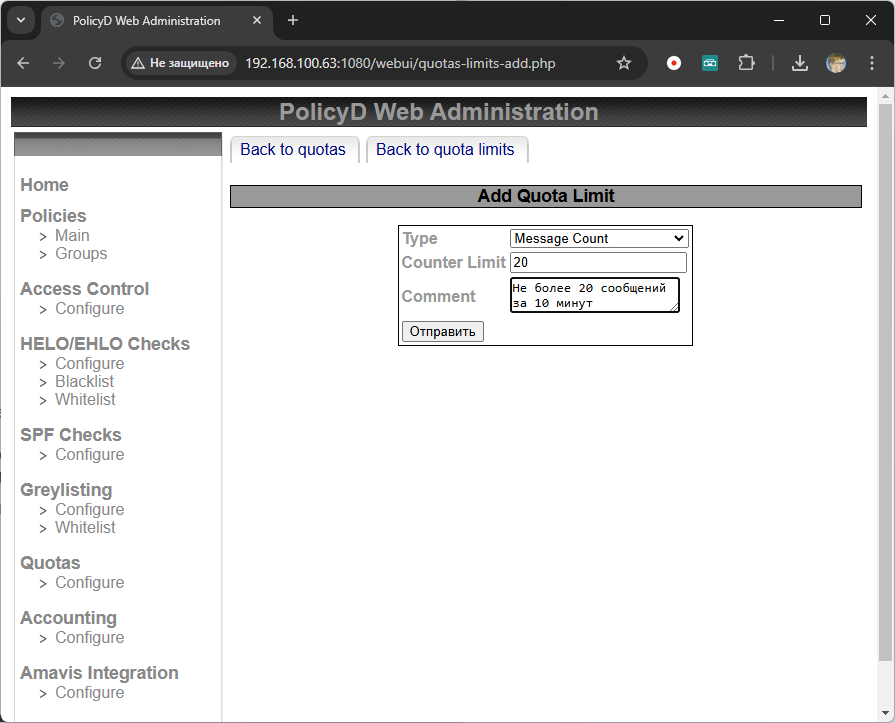
Task: Open Whitelist under HELO/EHLO Checks
Action: coord(85,399)
